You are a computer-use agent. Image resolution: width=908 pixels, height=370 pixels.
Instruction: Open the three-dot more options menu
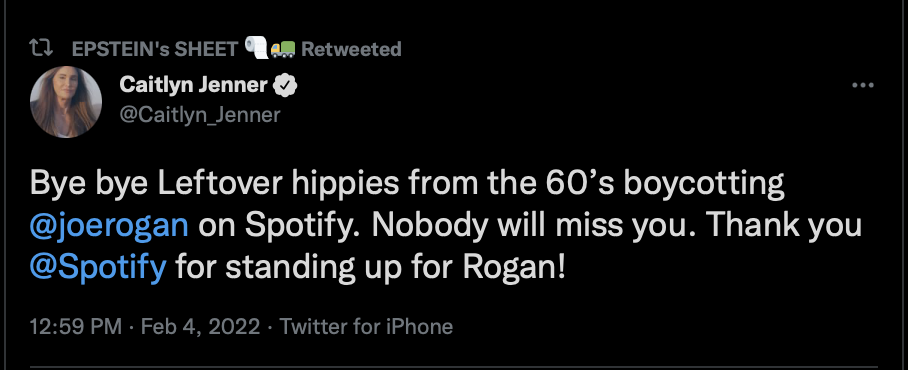coord(863,86)
